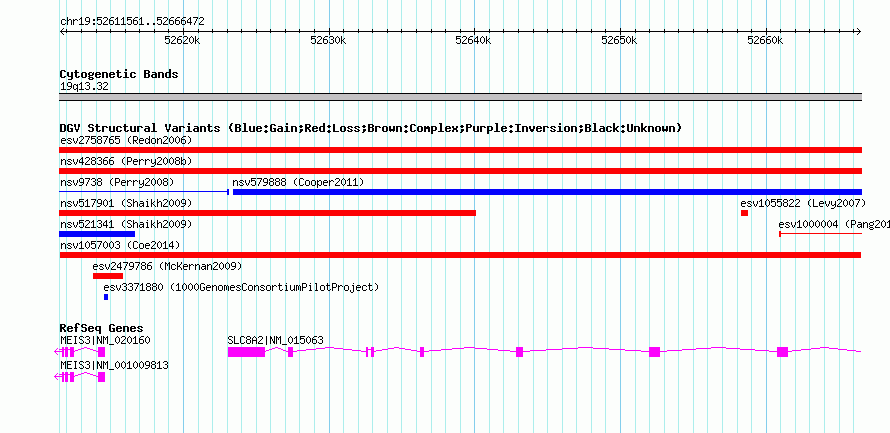Click the esv2758765 (Redon2006) red loss bar

[x=460, y=150]
